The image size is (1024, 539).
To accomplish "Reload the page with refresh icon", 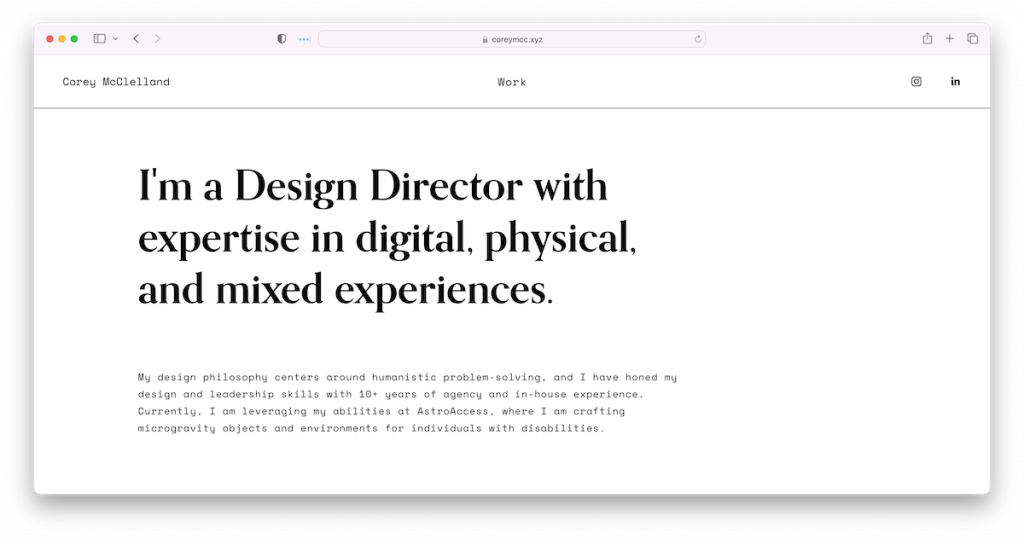I will (x=697, y=39).
